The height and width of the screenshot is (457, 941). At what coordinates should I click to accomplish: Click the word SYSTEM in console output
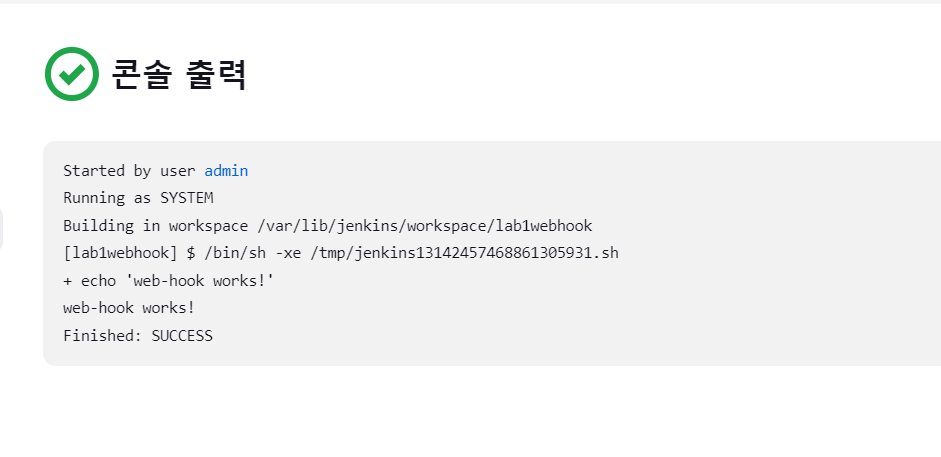187,198
